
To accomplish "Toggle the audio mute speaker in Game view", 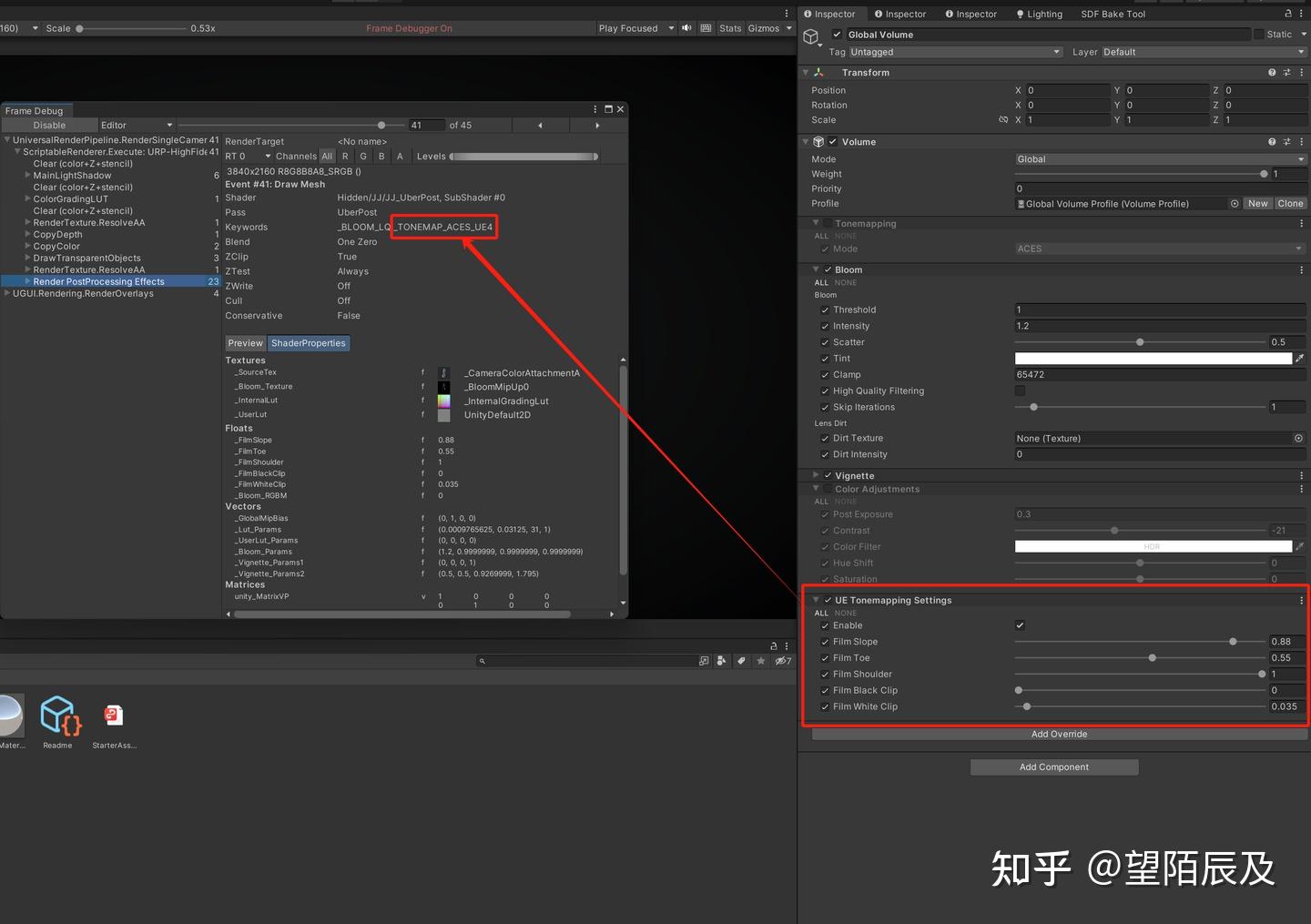I will [x=686, y=28].
